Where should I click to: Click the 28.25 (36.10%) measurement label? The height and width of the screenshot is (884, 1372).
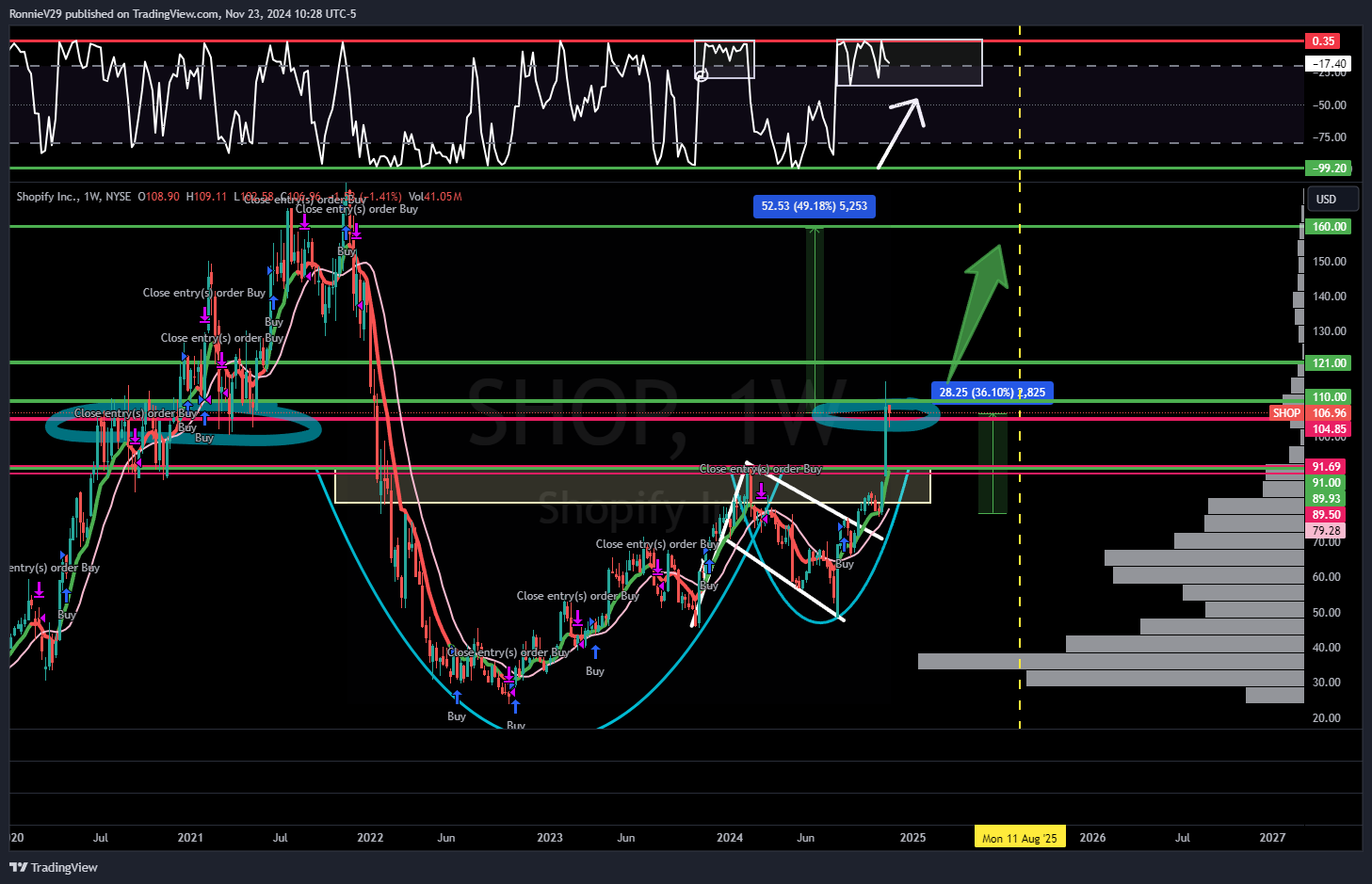coord(993,393)
